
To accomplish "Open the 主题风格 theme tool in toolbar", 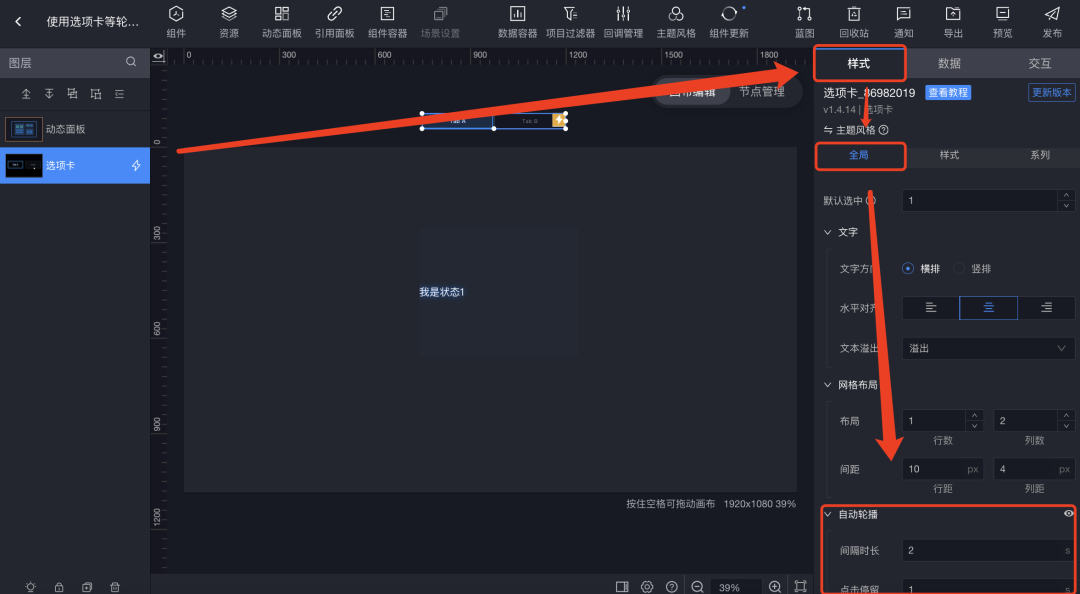I will point(676,21).
